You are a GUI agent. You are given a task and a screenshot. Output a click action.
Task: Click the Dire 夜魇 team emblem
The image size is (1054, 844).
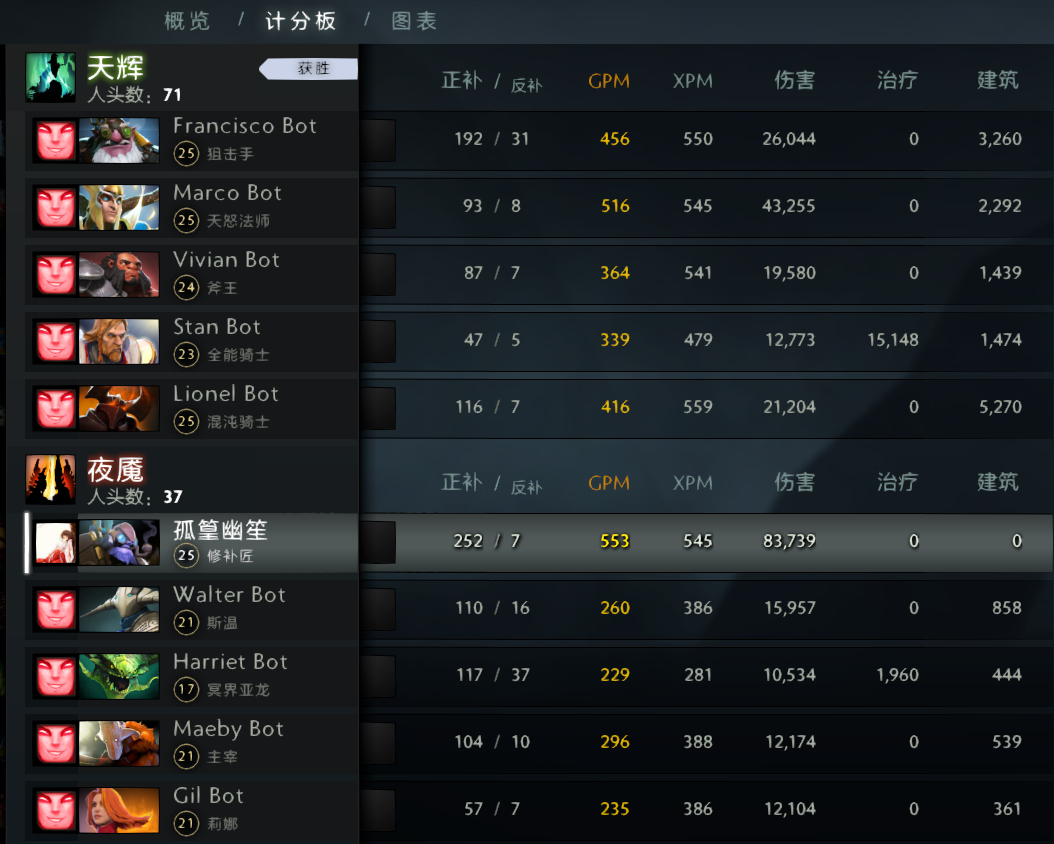(x=50, y=479)
